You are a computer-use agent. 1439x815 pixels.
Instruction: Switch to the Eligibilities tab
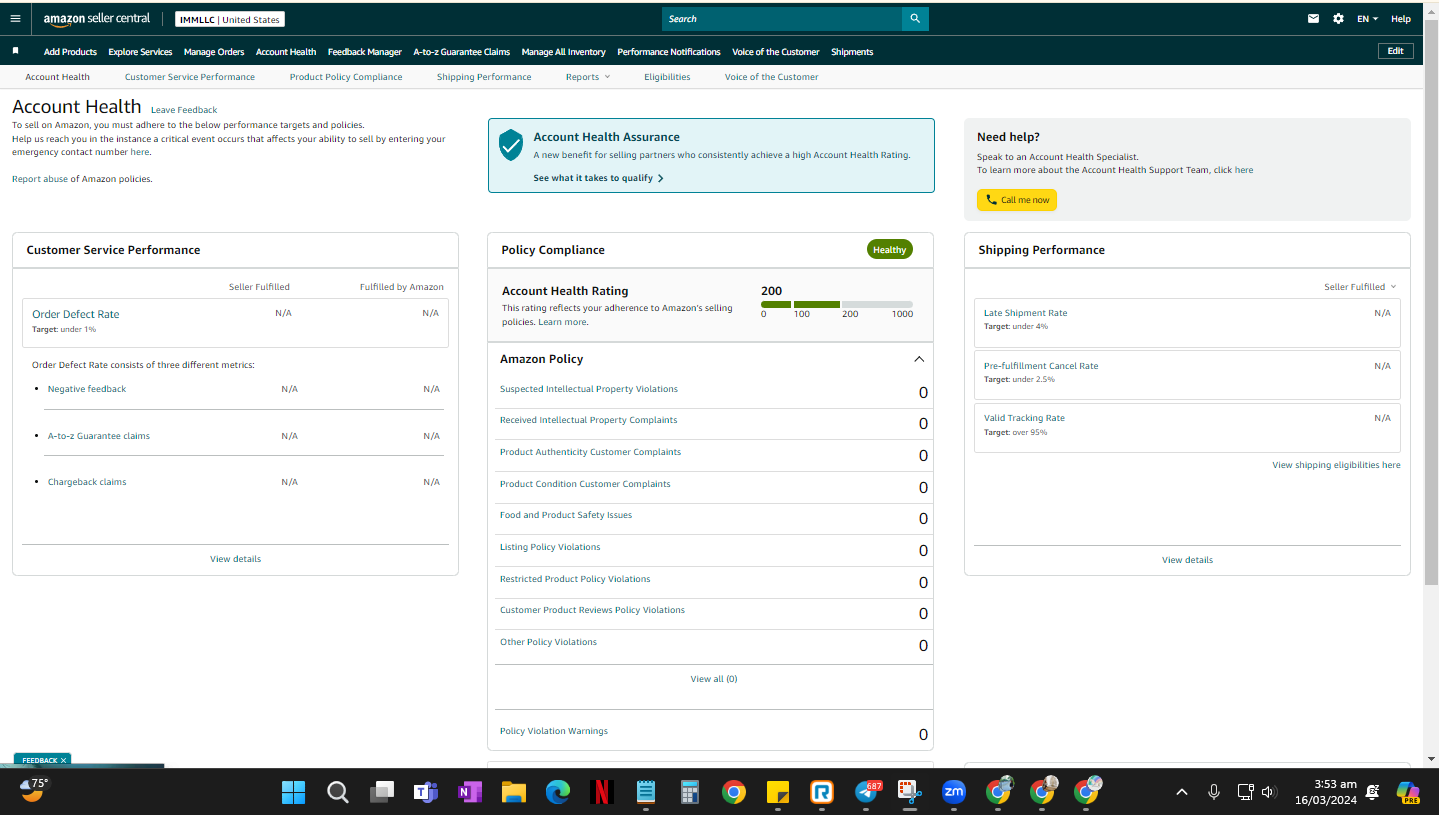pos(667,77)
